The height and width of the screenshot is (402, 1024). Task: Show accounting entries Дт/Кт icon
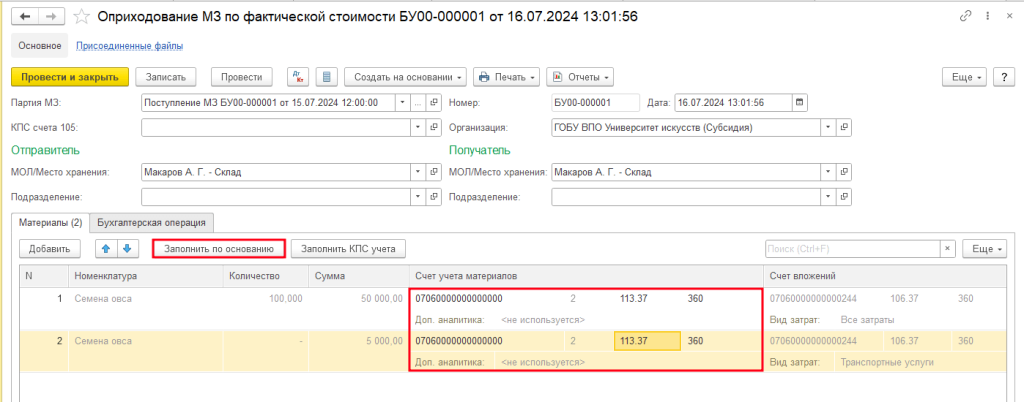click(298, 77)
